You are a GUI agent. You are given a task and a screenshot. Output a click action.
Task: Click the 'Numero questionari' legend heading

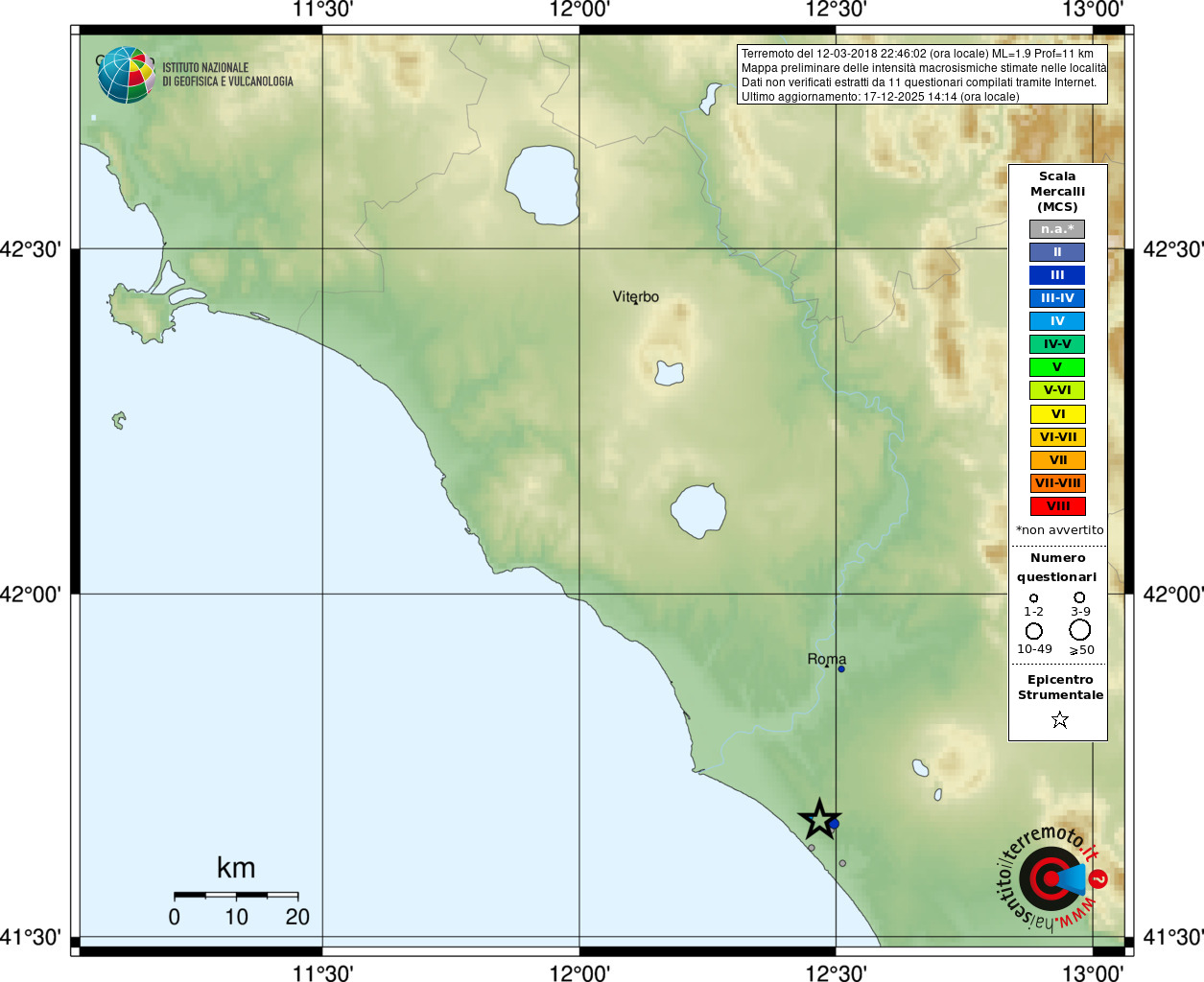click(1057, 567)
